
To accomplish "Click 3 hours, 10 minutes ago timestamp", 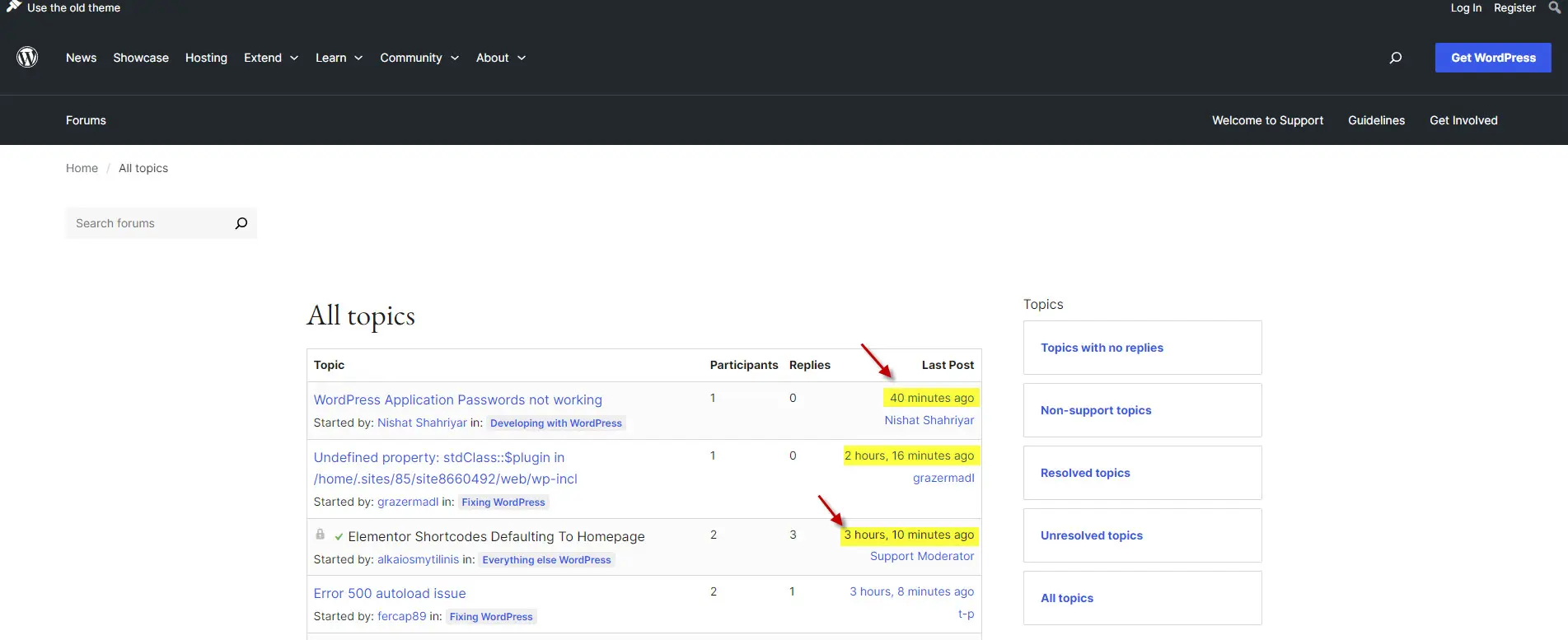I will click(909, 535).
